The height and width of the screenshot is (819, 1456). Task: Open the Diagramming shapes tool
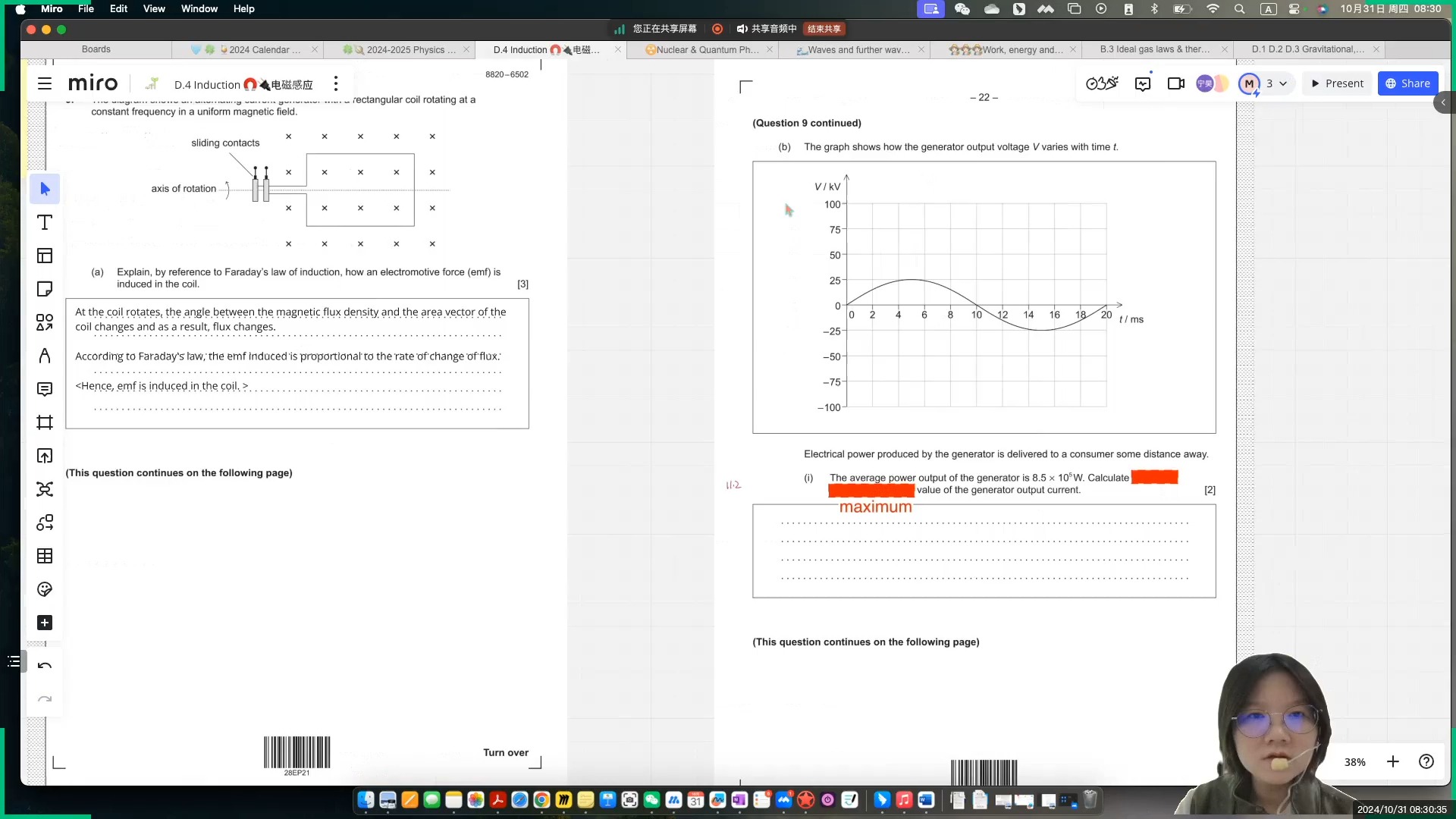[45, 522]
